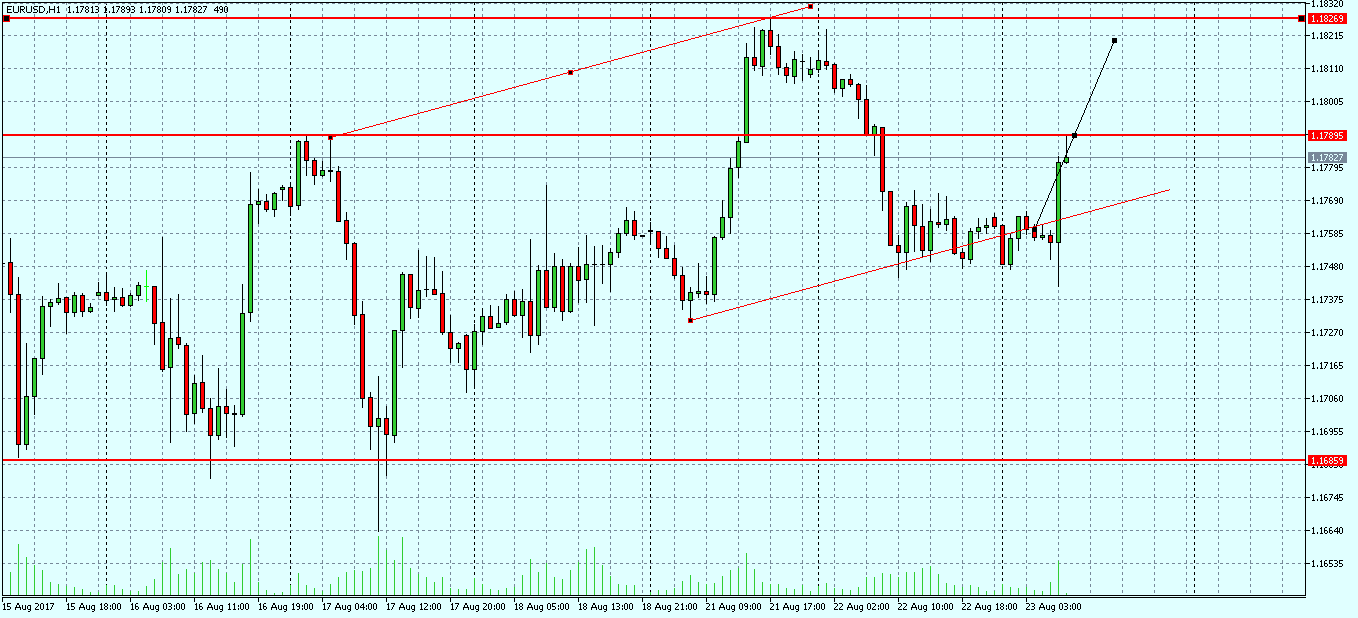Click right anchor square beside 1.18269 label
This screenshot has width=1358, height=618.
(x=1301, y=19)
